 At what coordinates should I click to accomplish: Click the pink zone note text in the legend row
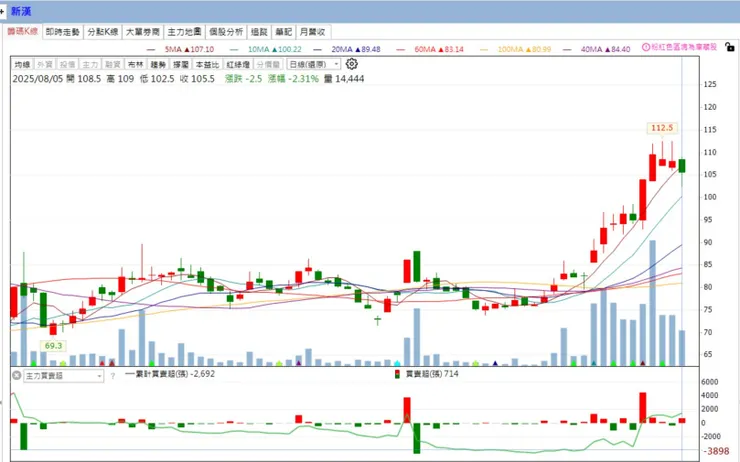[x=684, y=47]
